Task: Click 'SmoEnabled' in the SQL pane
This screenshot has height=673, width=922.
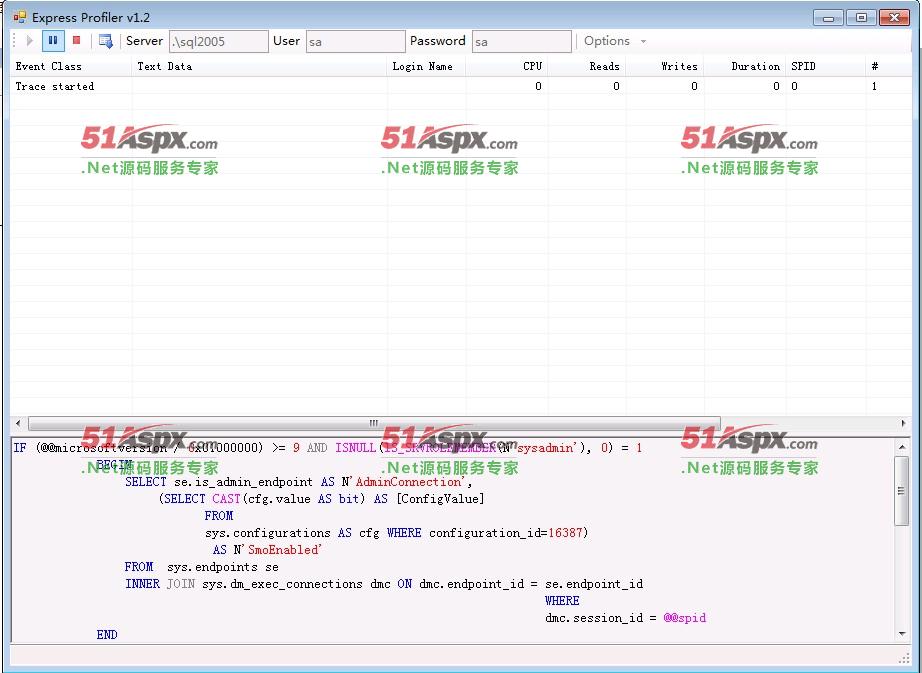Action: [x=284, y=550]
